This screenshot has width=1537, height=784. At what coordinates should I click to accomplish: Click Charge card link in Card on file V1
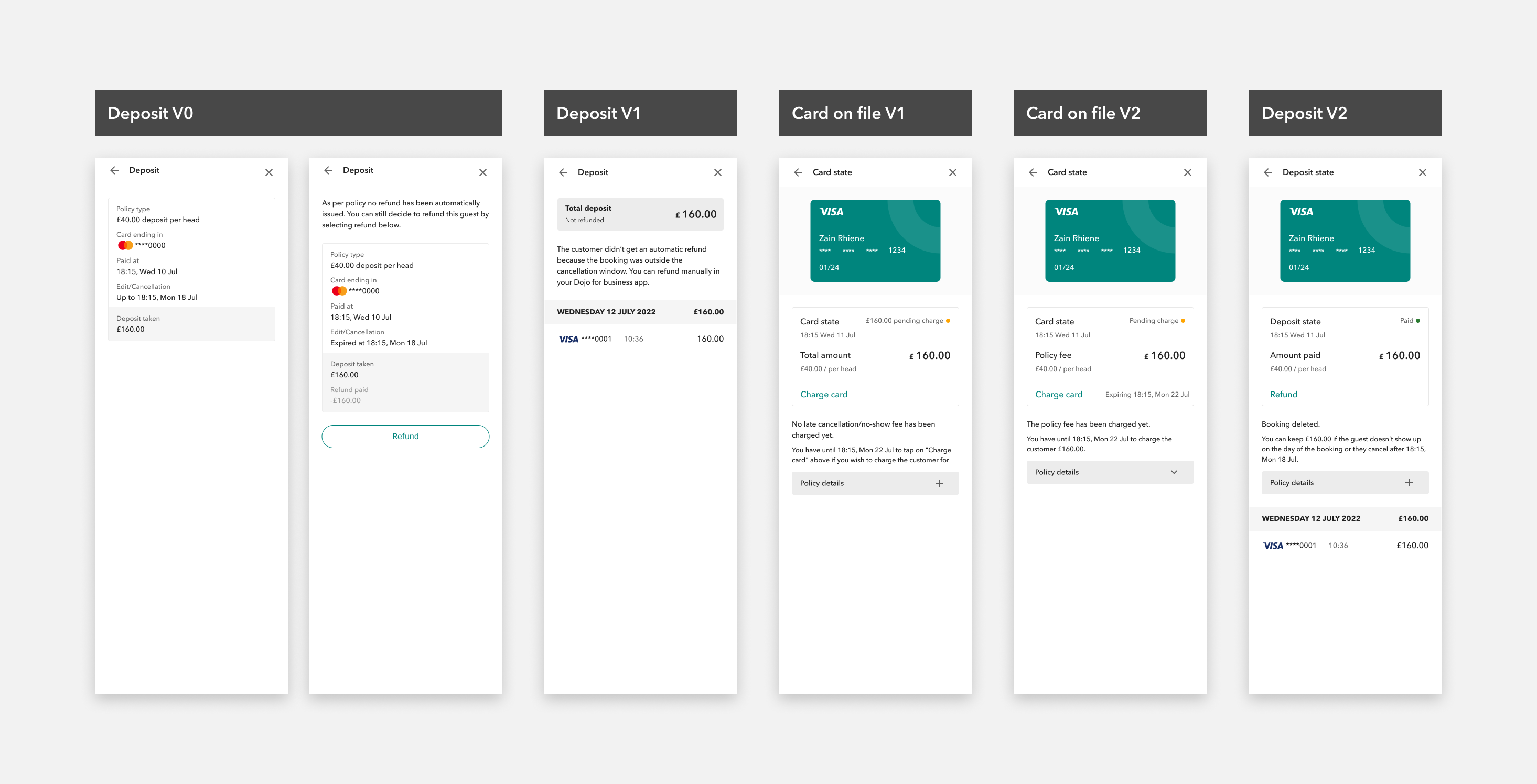point(823,394)
